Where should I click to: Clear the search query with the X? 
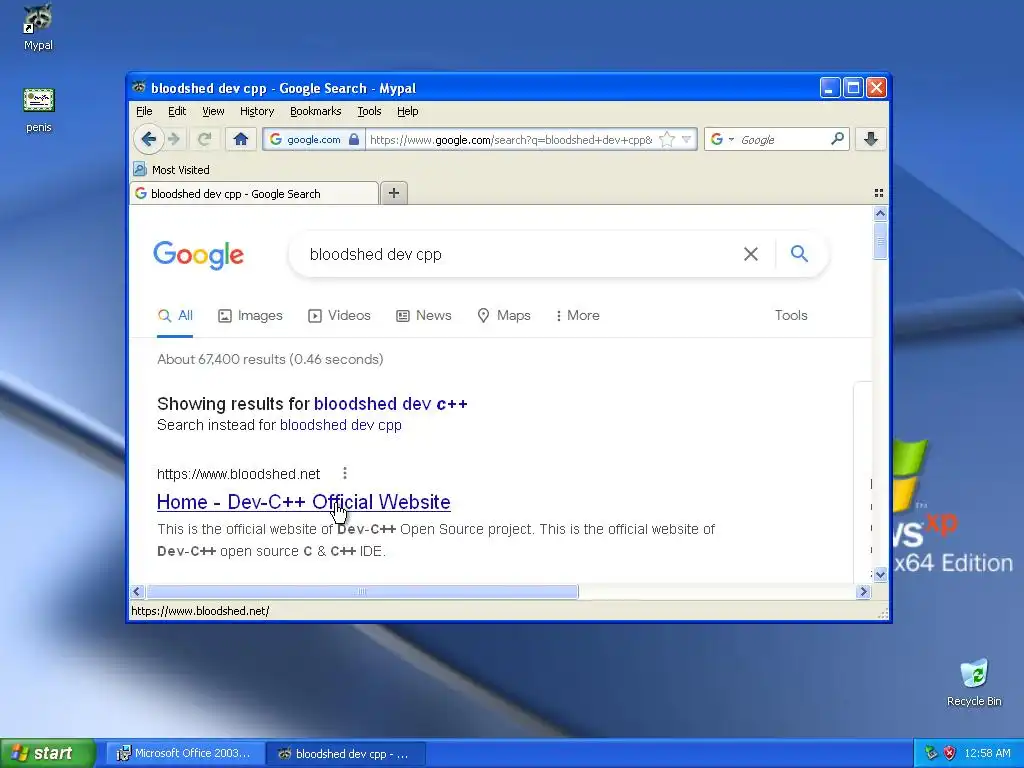751,254
